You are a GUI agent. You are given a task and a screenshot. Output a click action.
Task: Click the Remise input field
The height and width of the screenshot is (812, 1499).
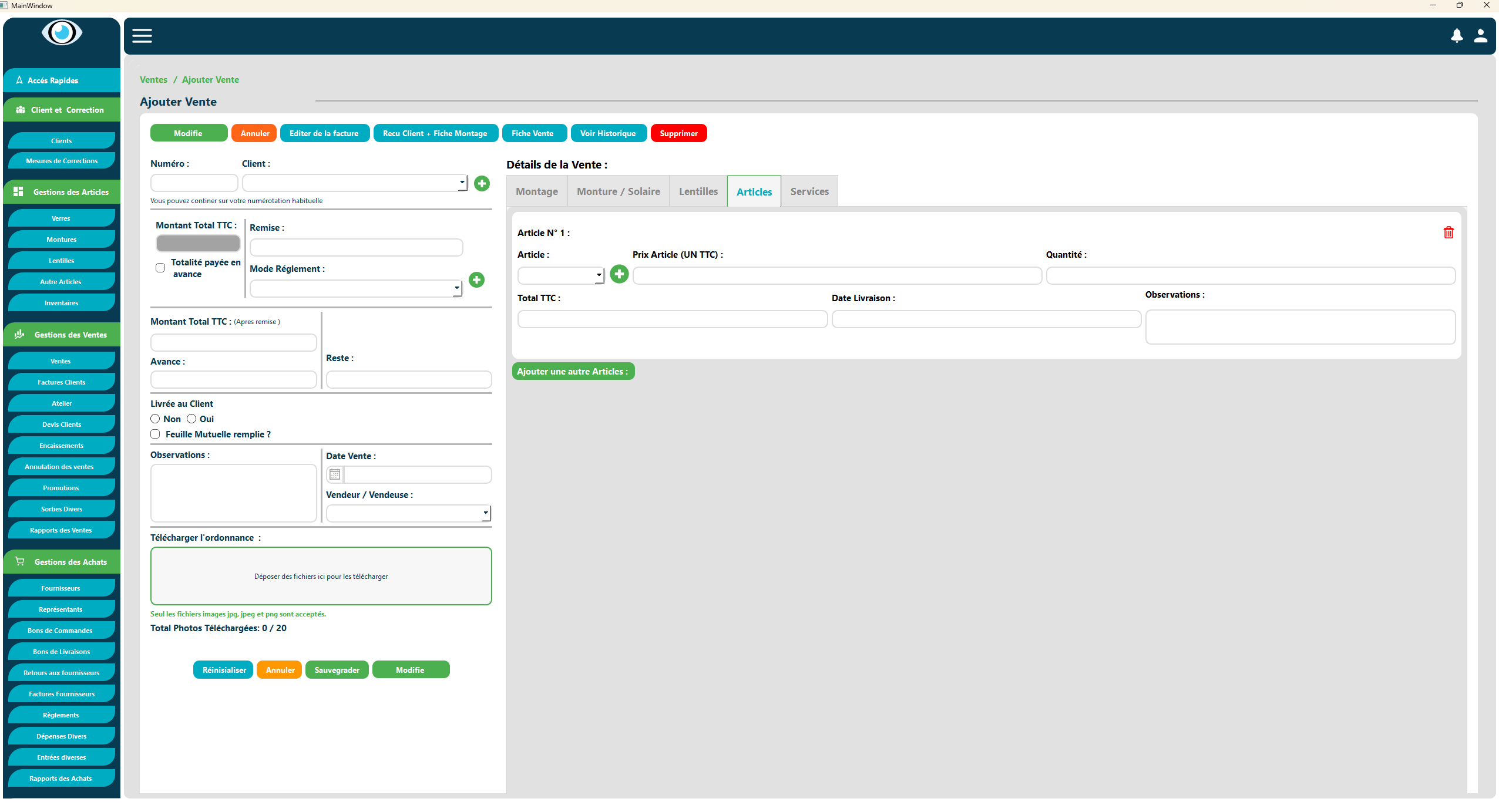356,247
